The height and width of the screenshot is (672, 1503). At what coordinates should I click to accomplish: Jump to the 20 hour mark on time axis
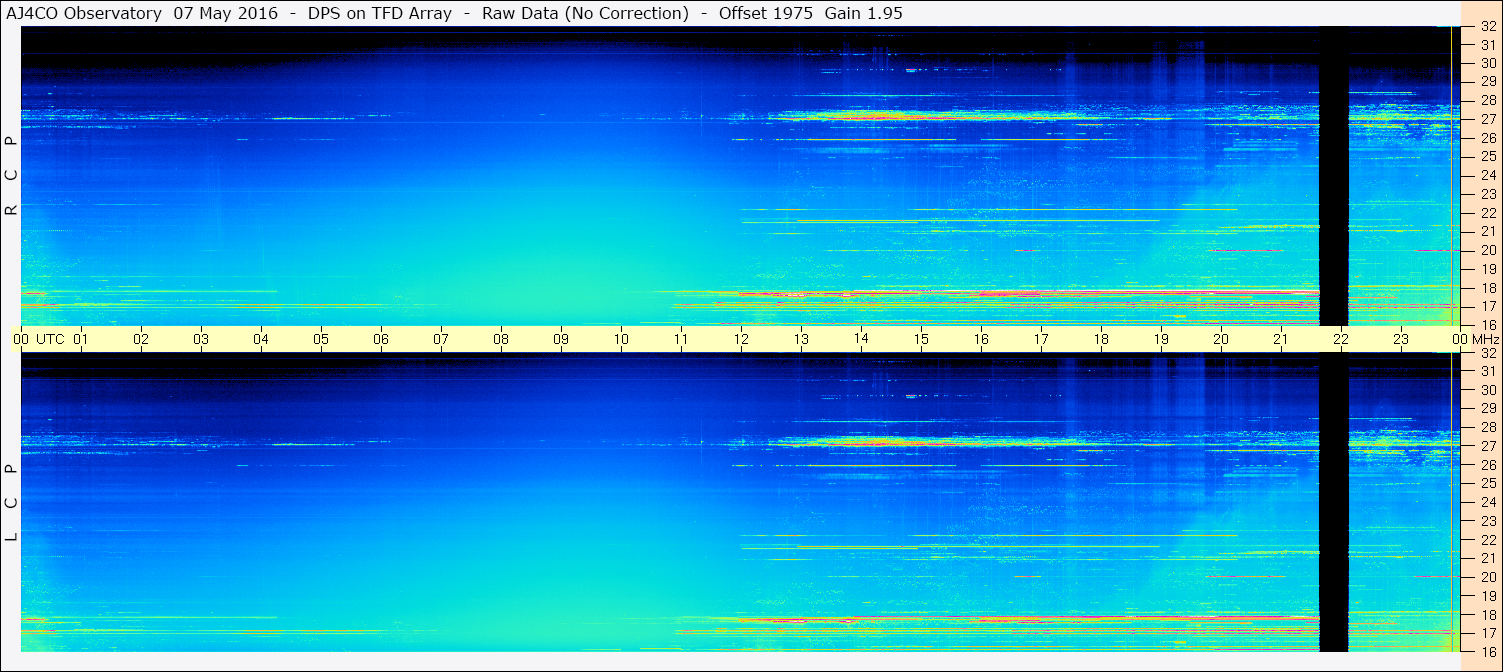(x=1221, y=339)
